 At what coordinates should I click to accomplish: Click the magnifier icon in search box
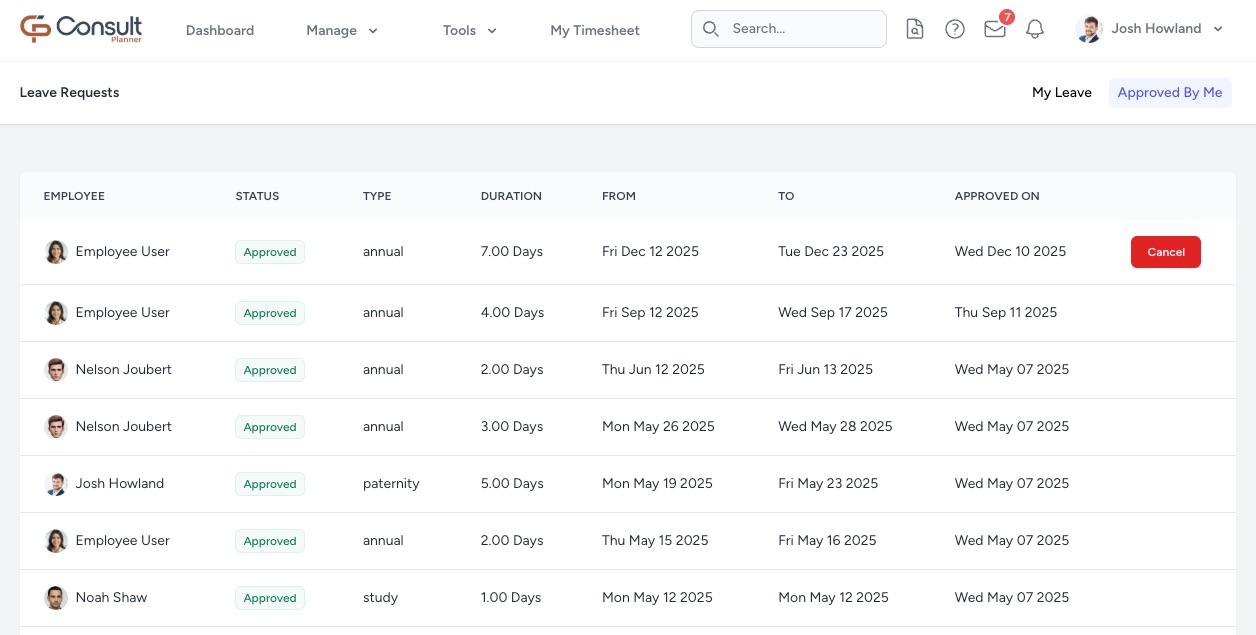(x=711, y=29)
